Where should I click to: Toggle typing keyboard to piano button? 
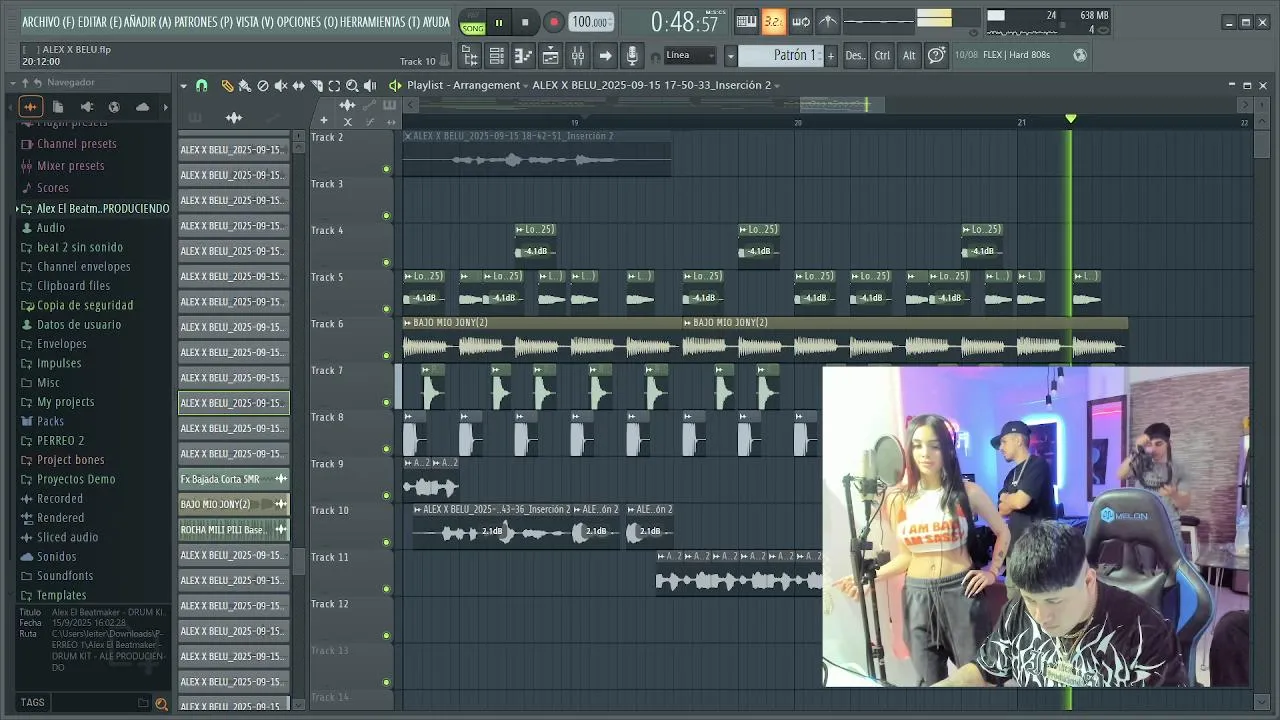[x=746, y=22]
